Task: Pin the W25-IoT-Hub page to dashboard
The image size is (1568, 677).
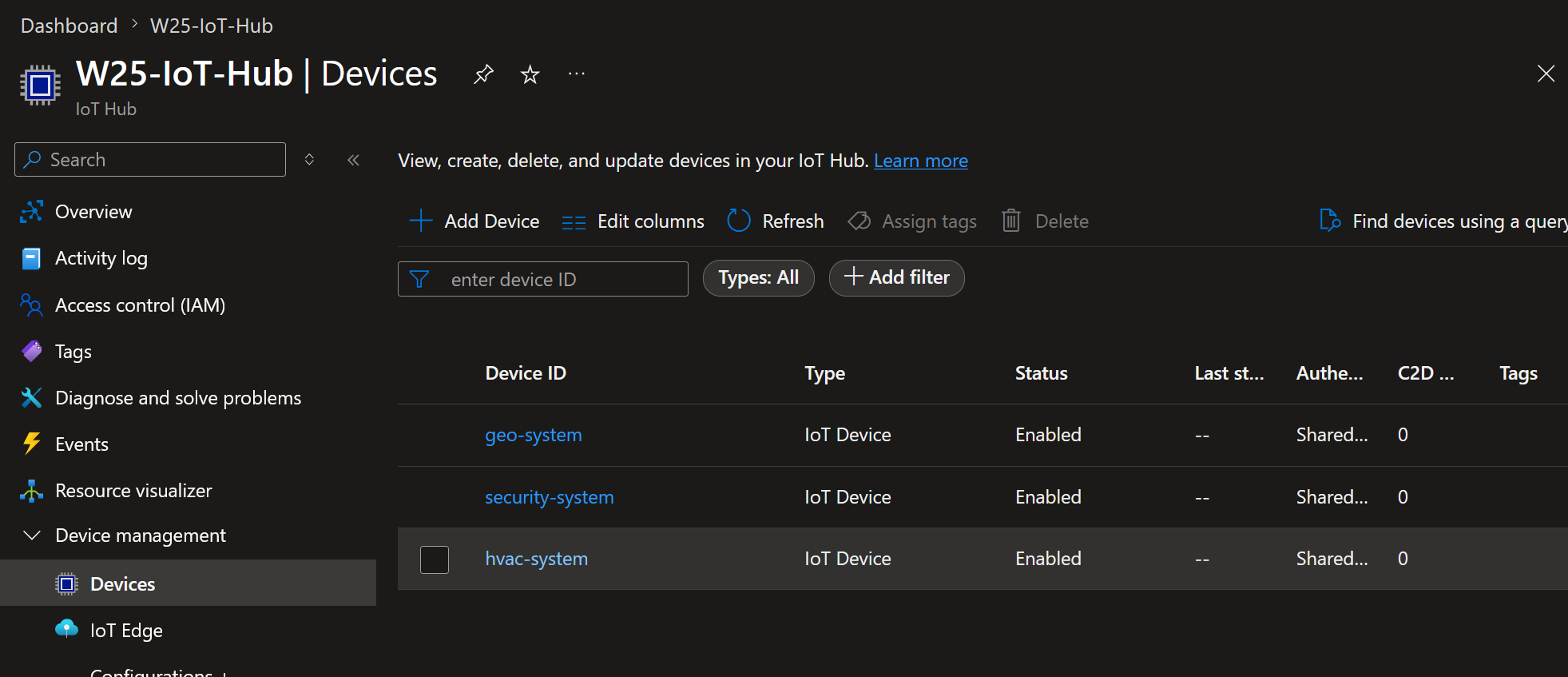Action: point(483,75)
